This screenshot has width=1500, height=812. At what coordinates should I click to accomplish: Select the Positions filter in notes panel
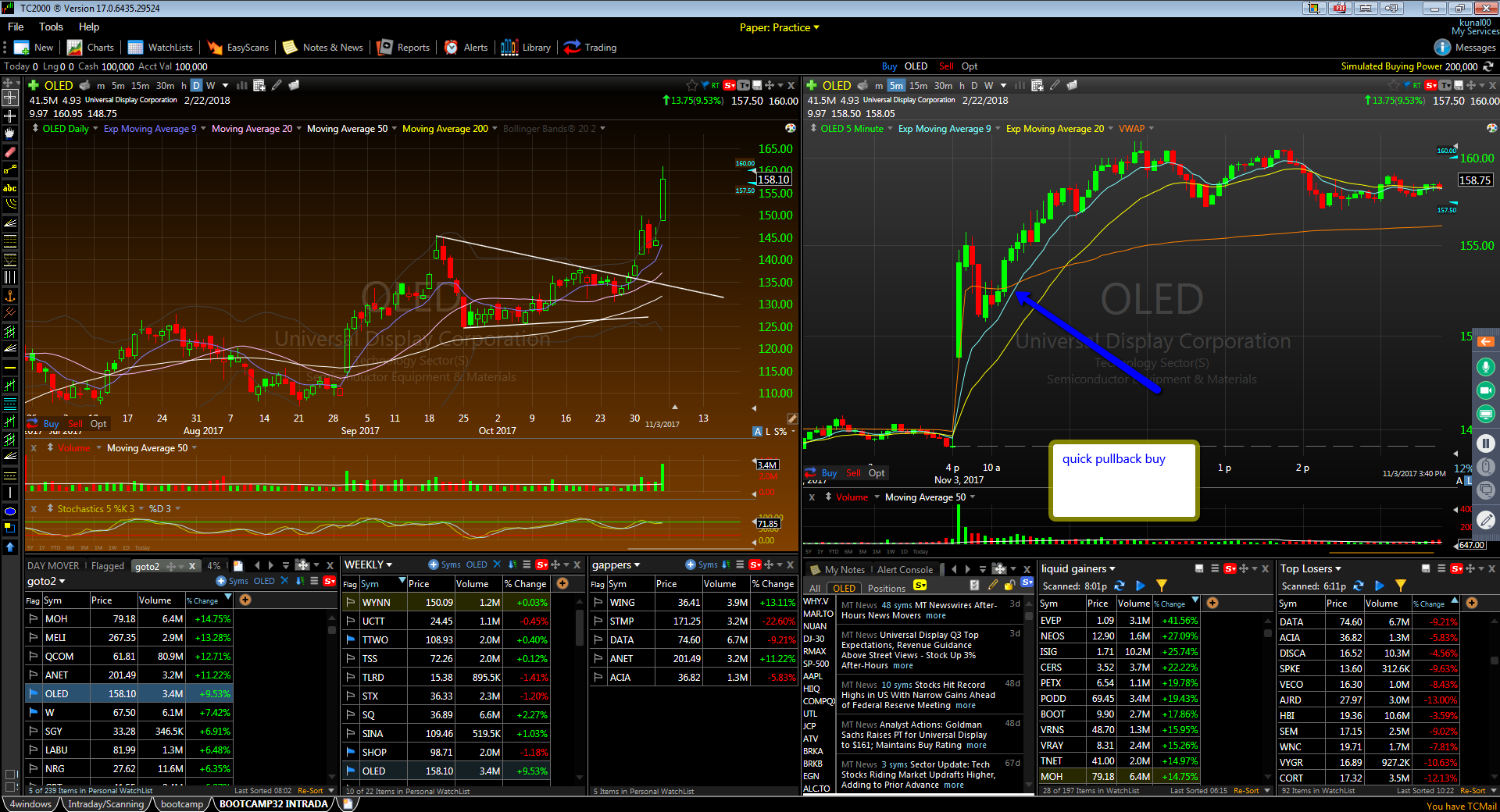pos(886,588)
